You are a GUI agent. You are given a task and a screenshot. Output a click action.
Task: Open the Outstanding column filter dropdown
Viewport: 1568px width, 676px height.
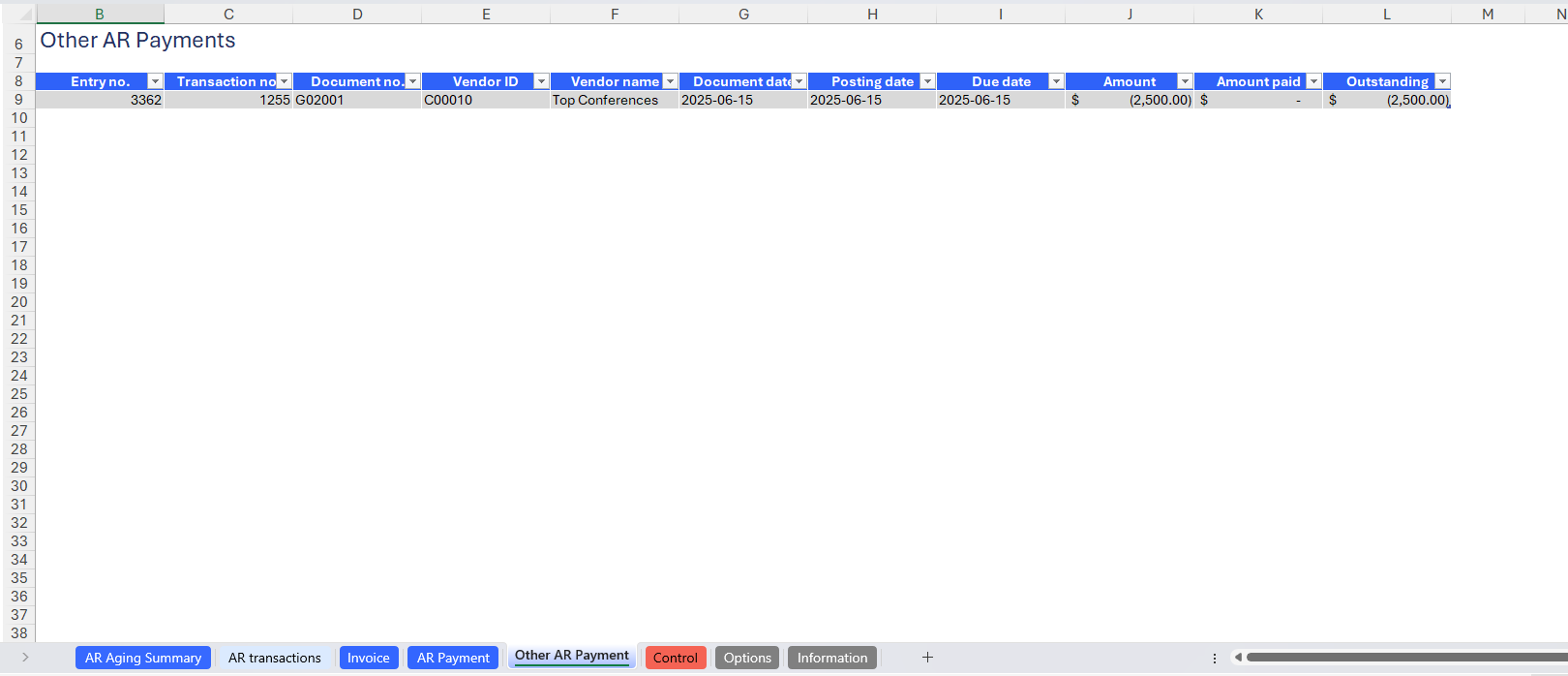[x=1442, y=81]
